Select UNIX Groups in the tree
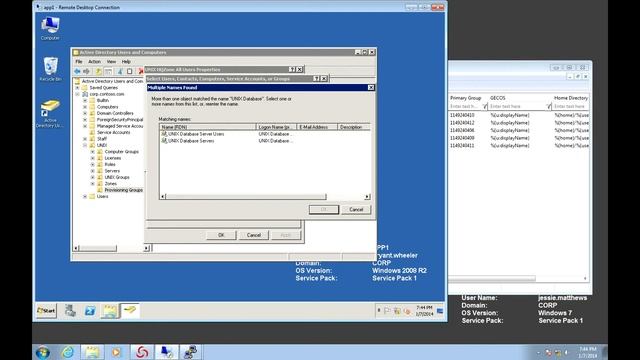The width and height of the screenshot is (640, 360). (117, 177)
